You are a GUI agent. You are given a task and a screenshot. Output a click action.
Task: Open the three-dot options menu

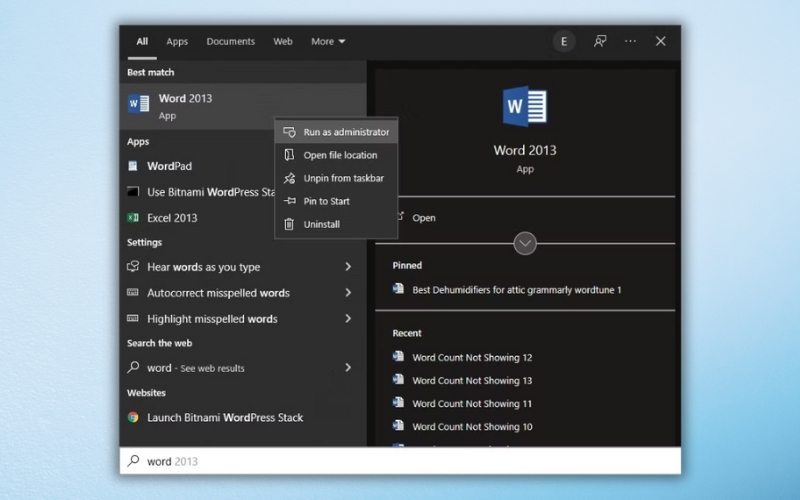630,41
